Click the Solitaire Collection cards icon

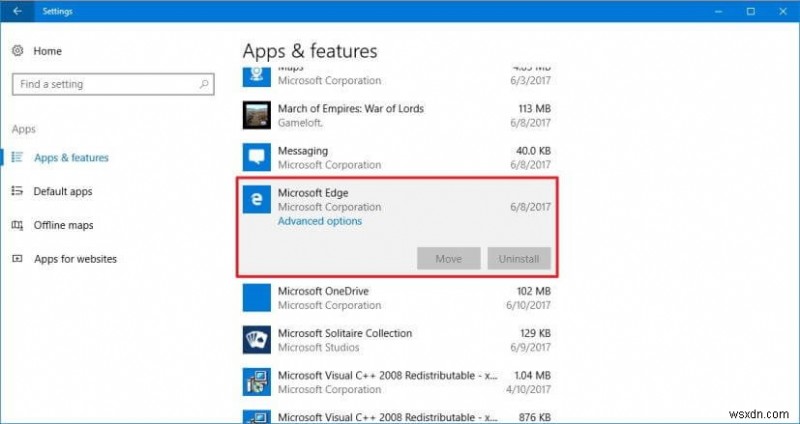257,340
